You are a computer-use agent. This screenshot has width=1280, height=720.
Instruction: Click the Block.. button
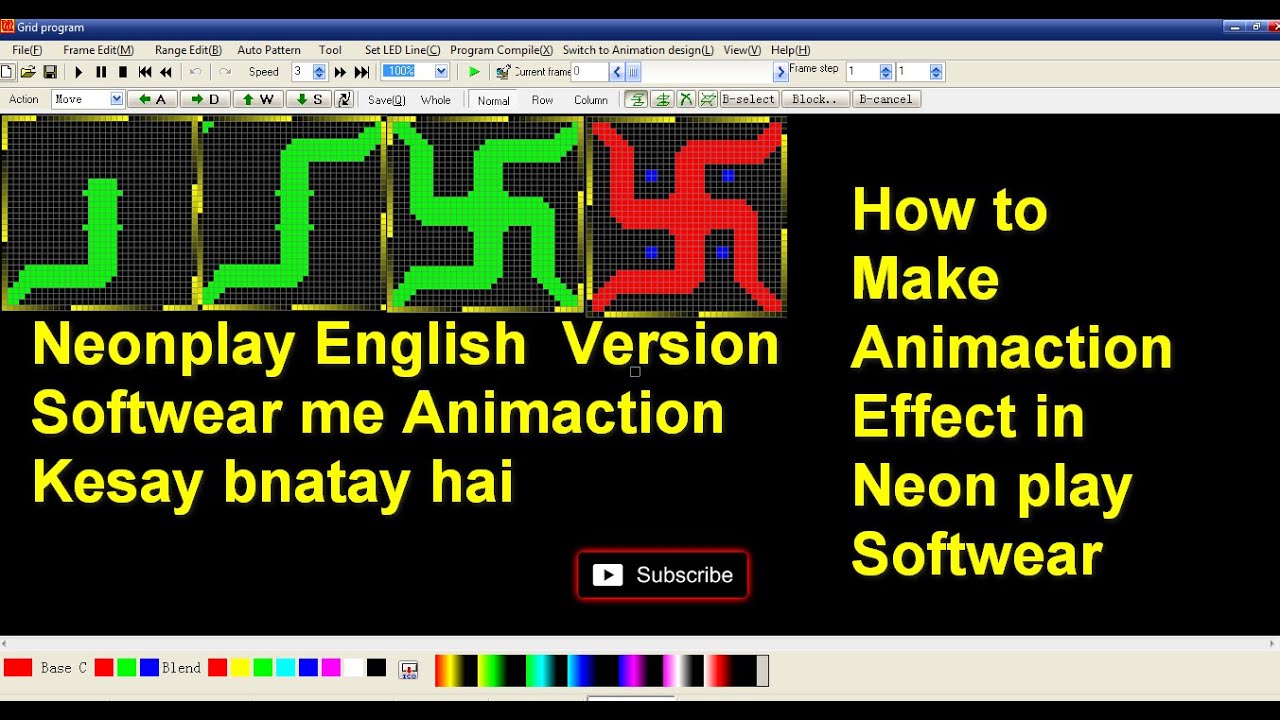[816, 99]
